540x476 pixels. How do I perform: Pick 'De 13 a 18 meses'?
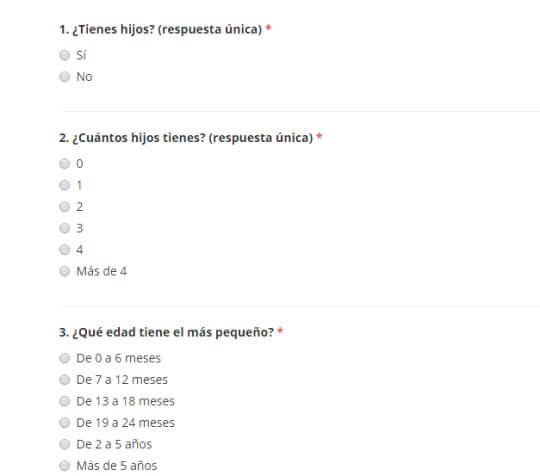pyautogui.click(x=64, y=401)
